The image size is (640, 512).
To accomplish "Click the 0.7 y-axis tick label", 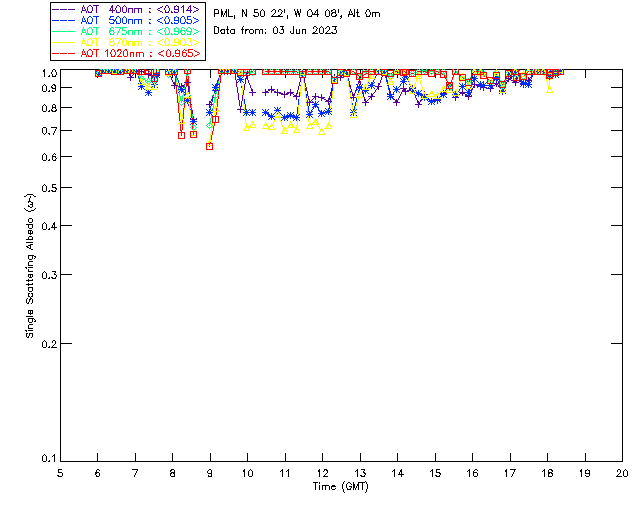I will click(x=49, y=131).
